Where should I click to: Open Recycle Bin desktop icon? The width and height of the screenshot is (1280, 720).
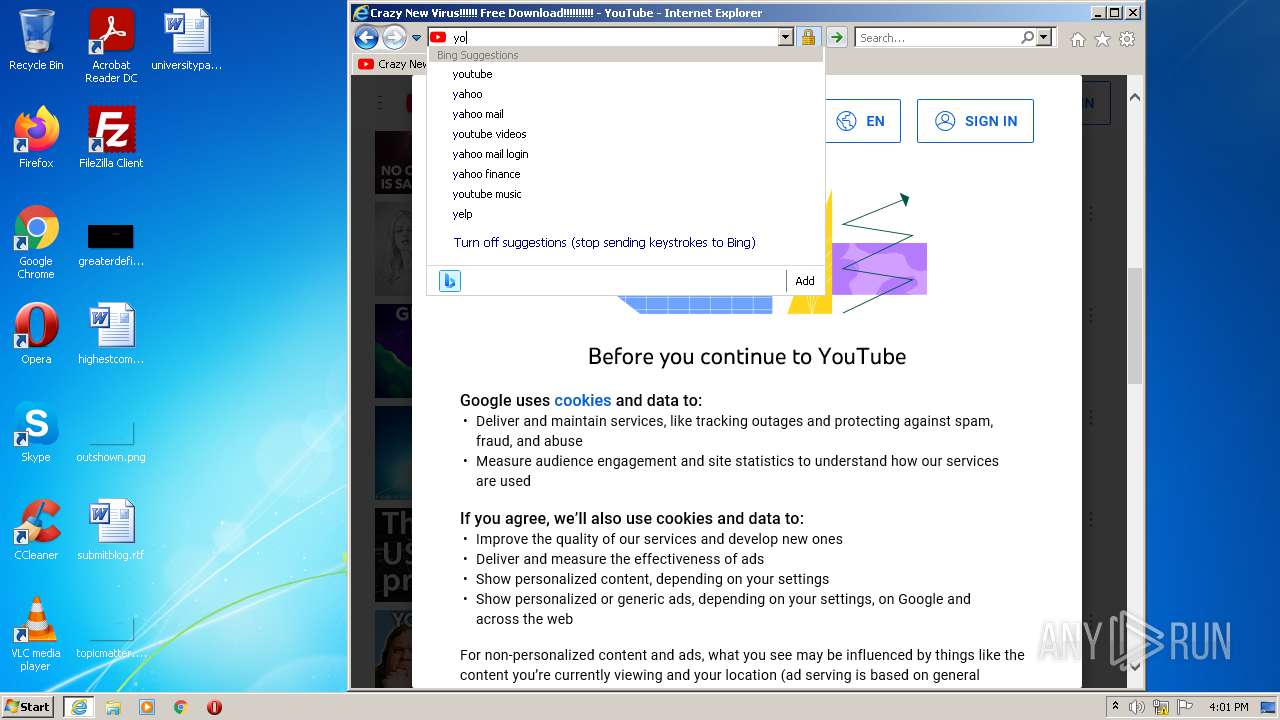(36, 40)
